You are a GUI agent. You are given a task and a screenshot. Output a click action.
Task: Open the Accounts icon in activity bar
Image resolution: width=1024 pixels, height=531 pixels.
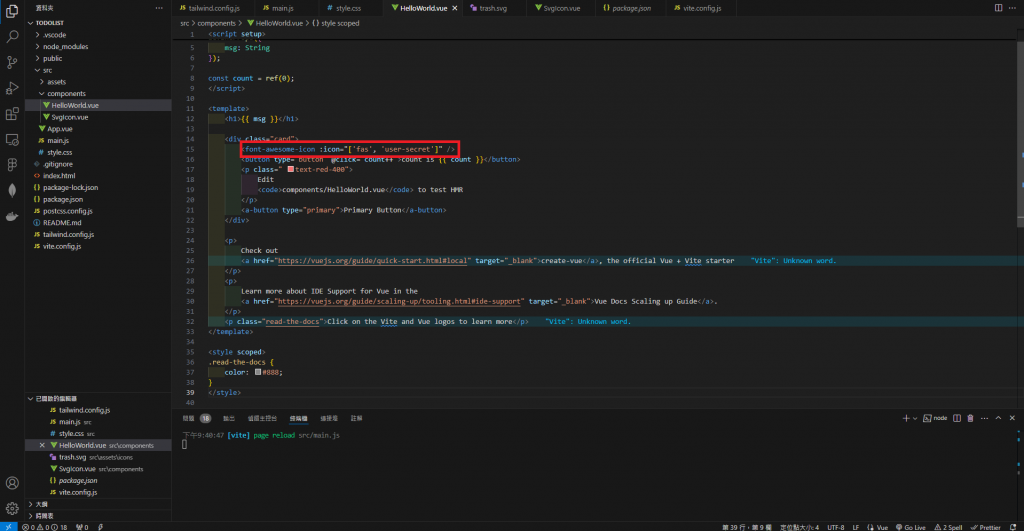[x=12, y=483]
